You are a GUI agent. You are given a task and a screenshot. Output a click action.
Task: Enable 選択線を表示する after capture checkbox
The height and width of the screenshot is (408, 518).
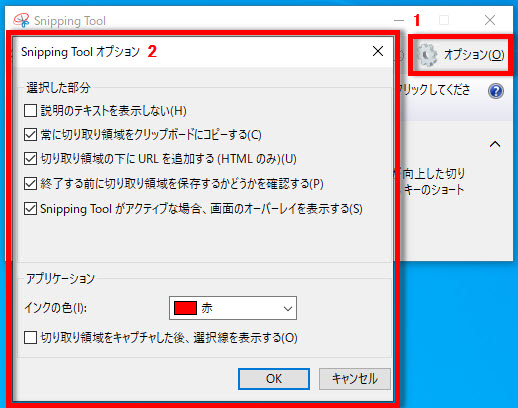(x=30, y=338)
